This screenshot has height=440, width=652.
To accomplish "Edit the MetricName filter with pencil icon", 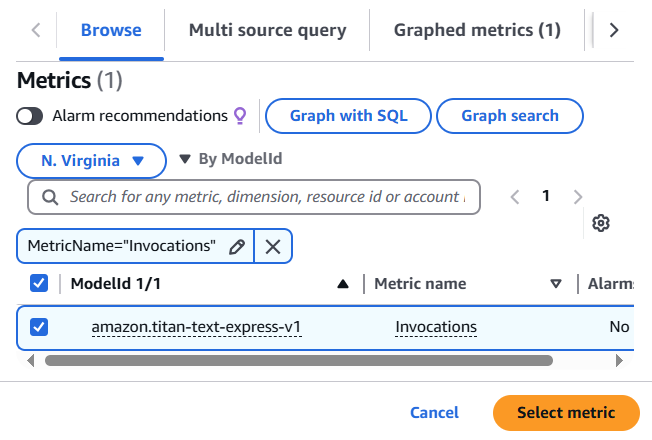I will click(x=237, y=246).
